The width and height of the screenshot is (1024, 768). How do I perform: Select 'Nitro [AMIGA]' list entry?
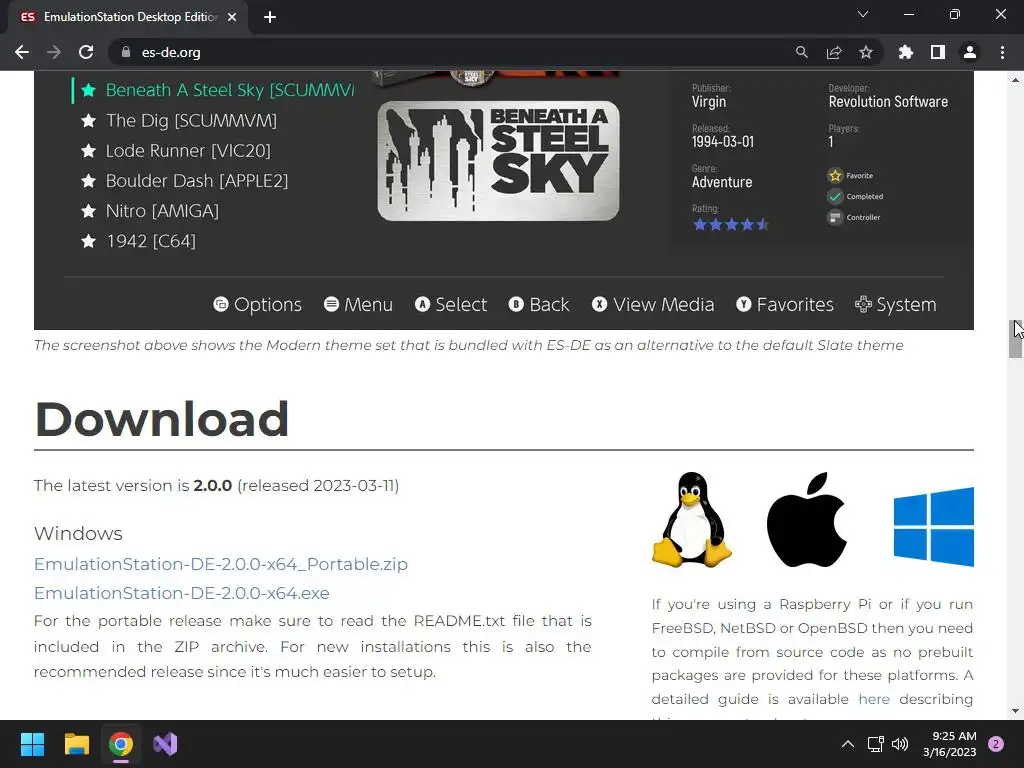(162, 211)
